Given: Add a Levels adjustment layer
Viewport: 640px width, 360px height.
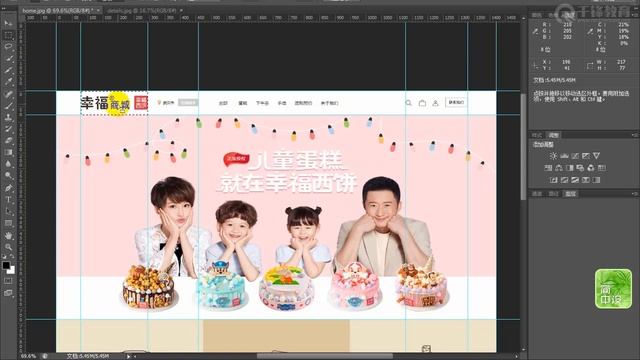Looking at the screenshot, I should point(564,156).
